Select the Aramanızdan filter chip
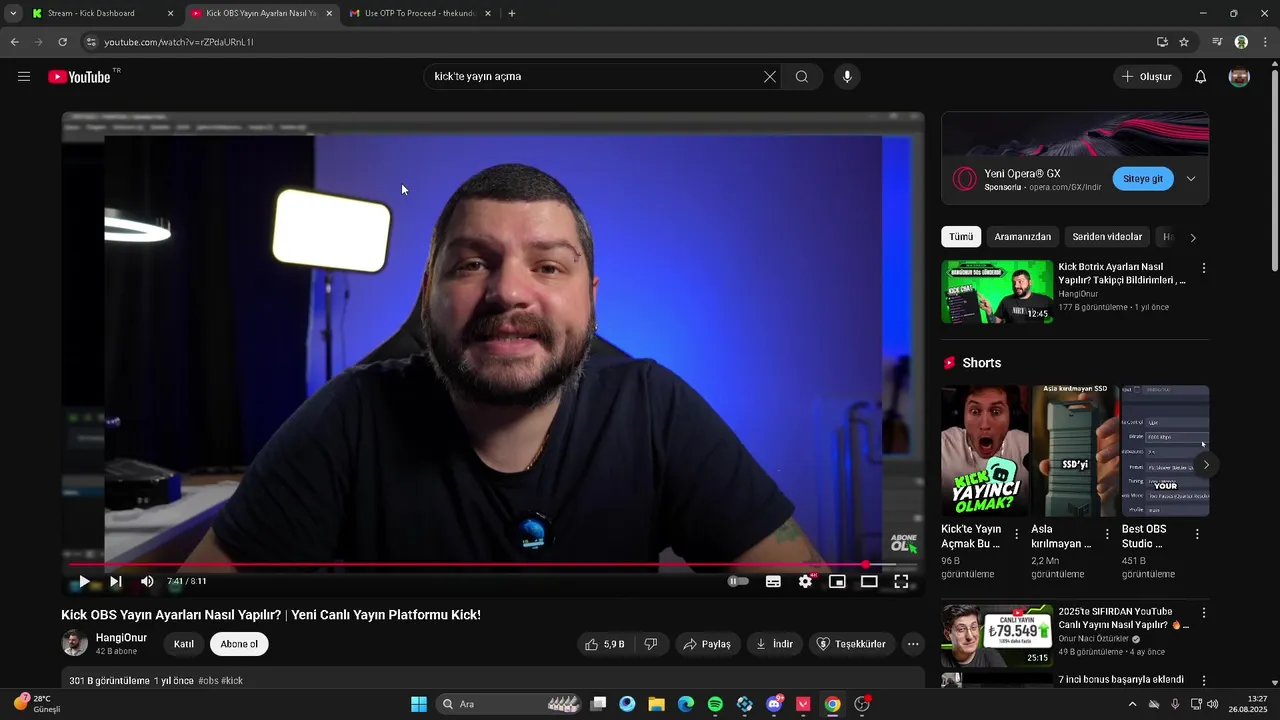Screen dimensions: 1280x720 [1022, 237]
